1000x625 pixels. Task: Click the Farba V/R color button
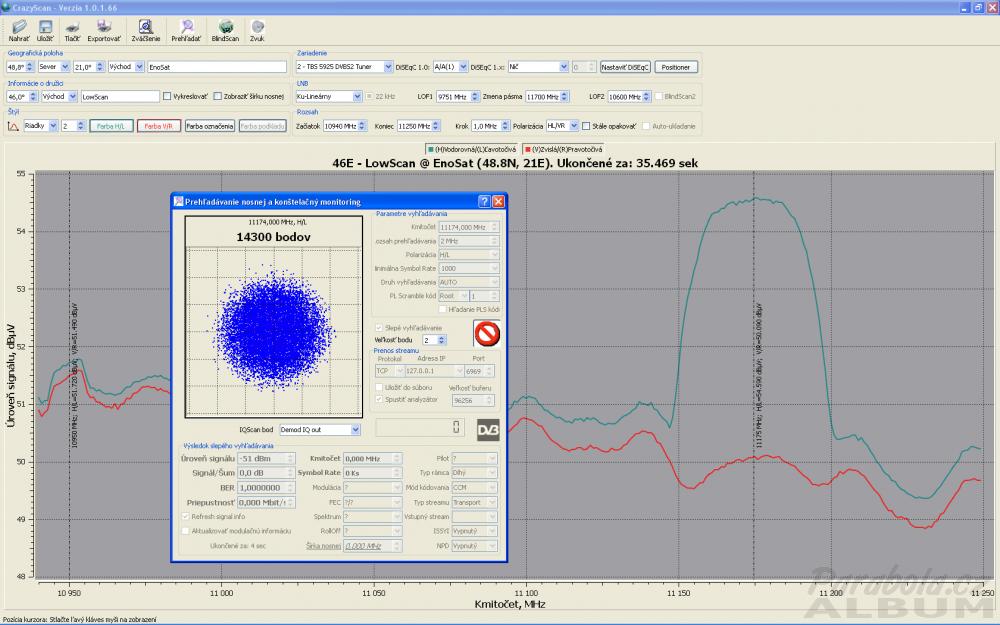point(159,126)
